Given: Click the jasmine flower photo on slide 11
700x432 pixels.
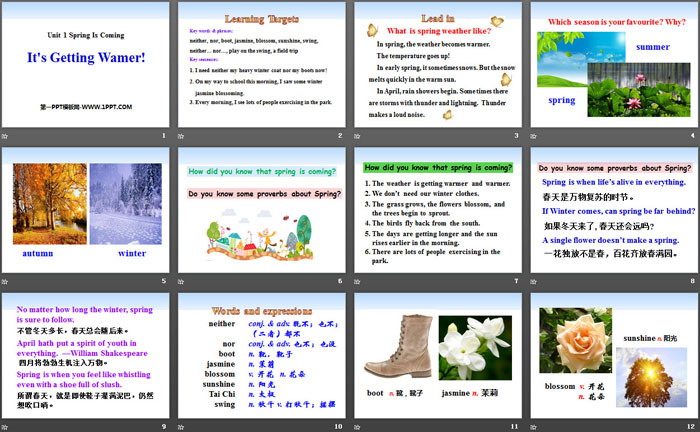Looking at the screenshot, I should [x=475, y=348].
